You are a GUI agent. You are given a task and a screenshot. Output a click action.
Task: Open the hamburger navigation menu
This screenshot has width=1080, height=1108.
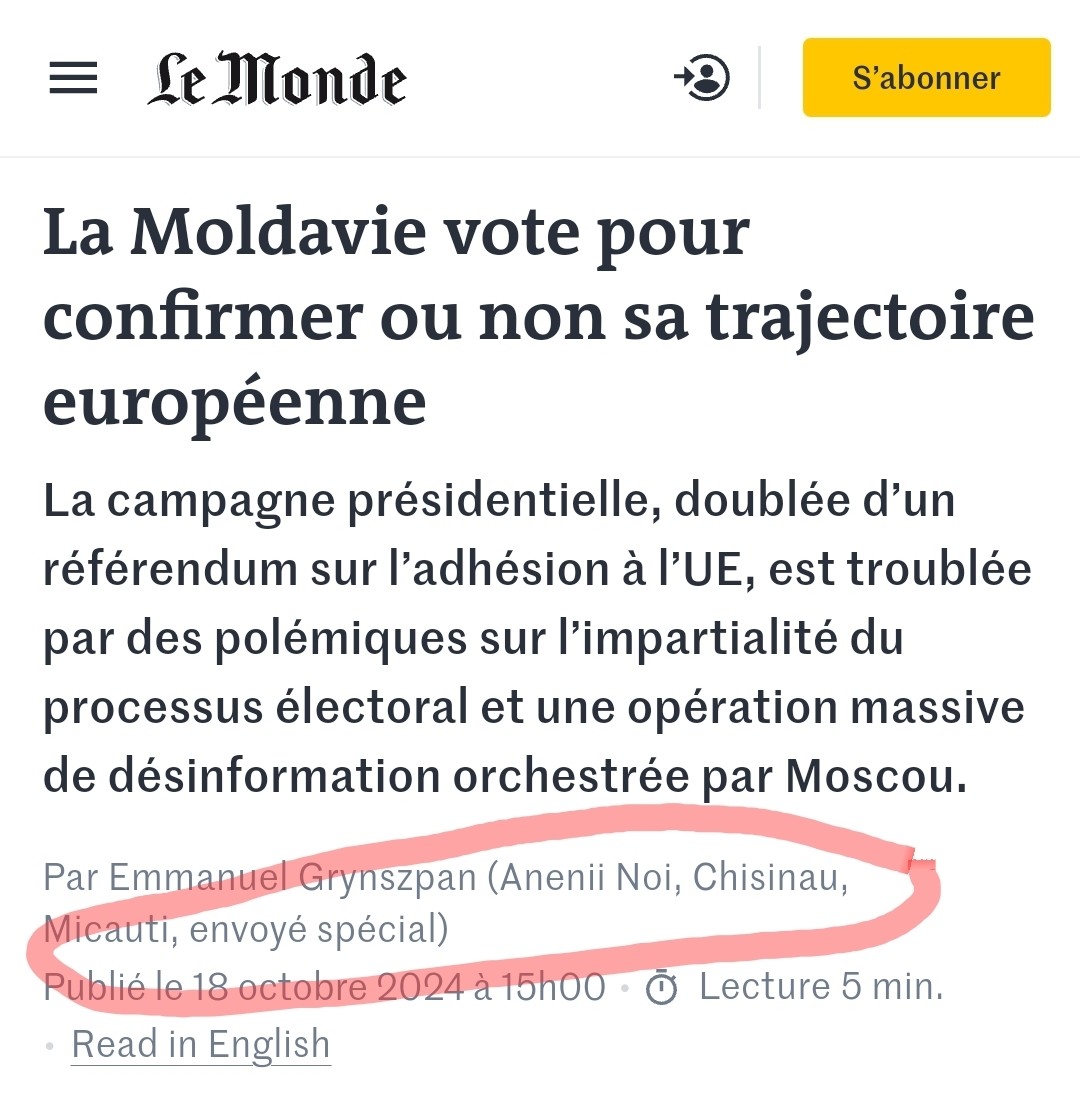click(x=73, y=78)
